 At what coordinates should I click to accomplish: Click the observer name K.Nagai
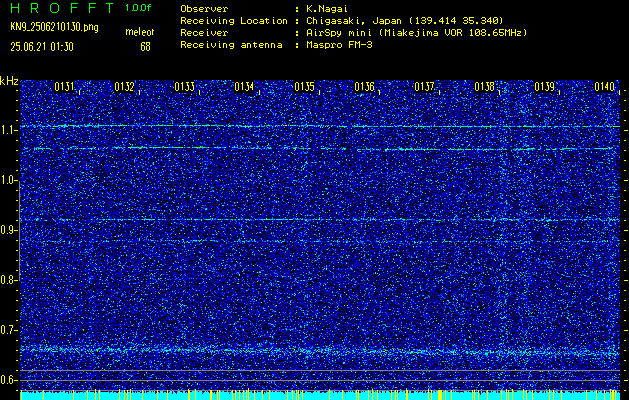(326, 8)
